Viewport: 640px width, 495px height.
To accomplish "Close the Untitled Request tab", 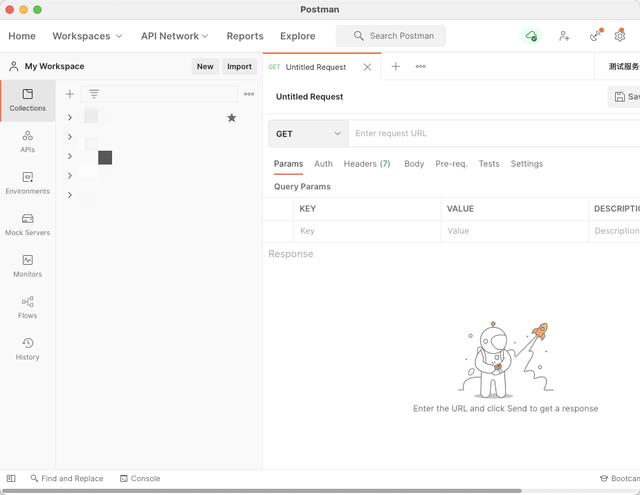I will pos(367,67).
